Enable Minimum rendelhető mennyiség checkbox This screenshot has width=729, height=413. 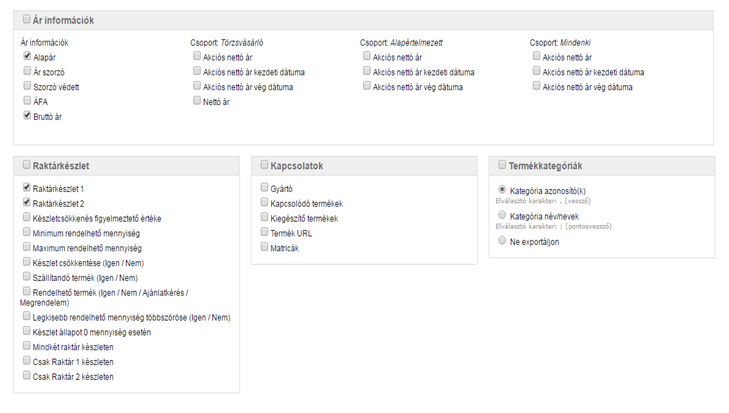tap(27, 232)
